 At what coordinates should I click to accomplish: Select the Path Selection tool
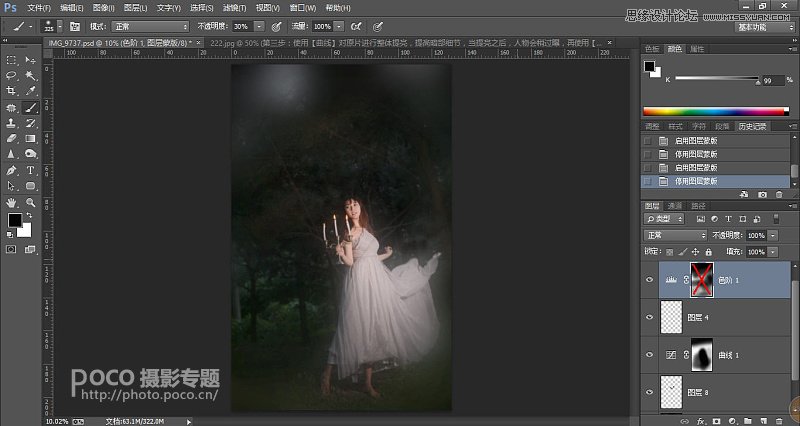tap(11, 186)
